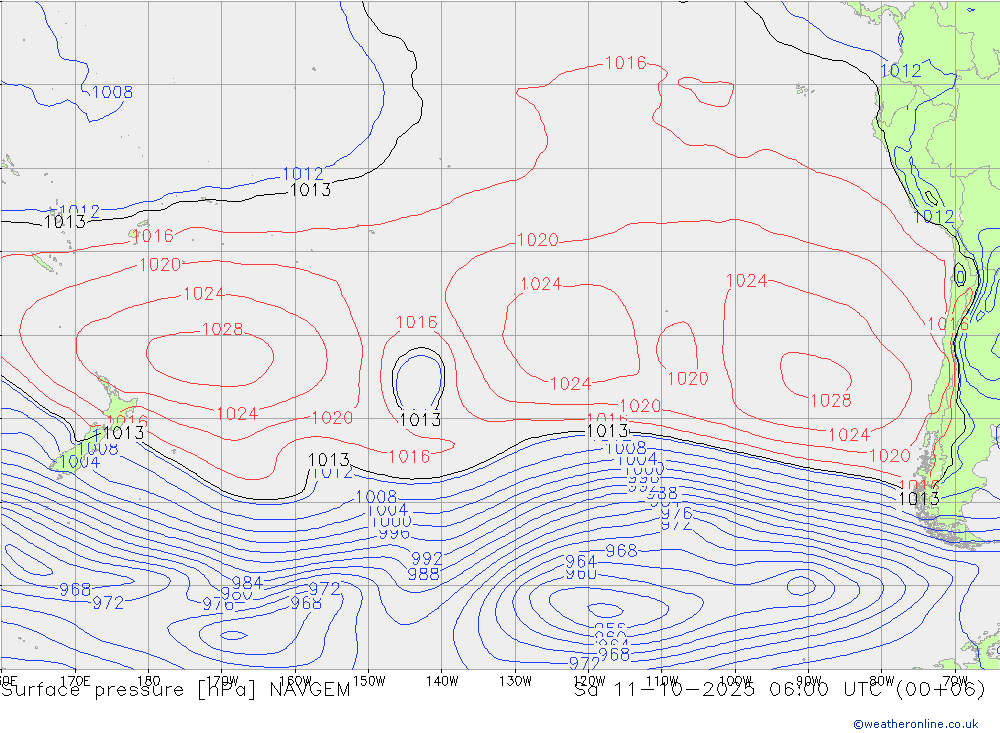The image size is (1000, 733).
Task: Click the red 1016 label at top center
Action: pos(625,63)
